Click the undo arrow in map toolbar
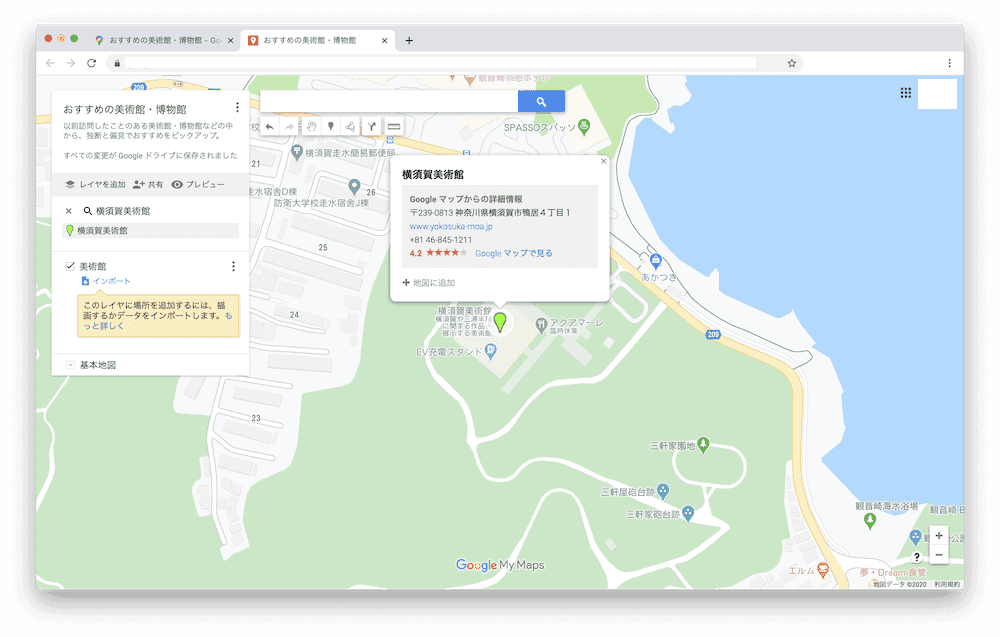This screenshot has width=1000, height=637. coord(270,126)
